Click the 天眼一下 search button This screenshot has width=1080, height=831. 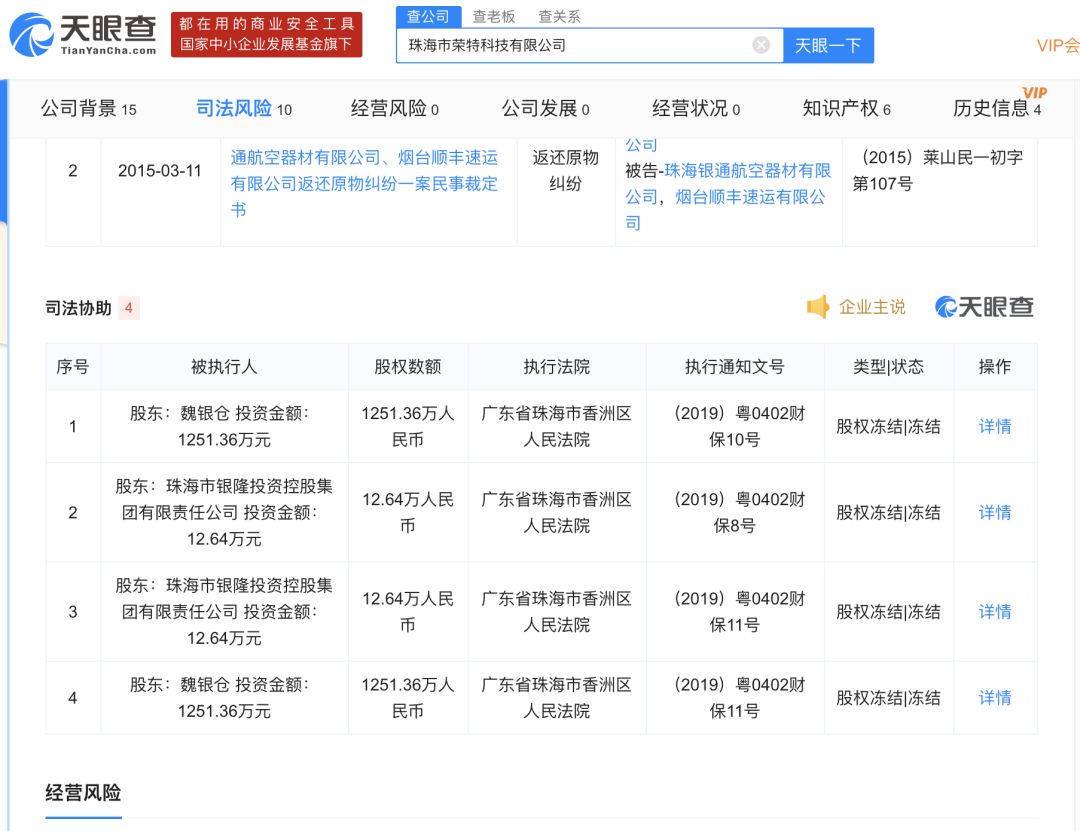point(828,44)
